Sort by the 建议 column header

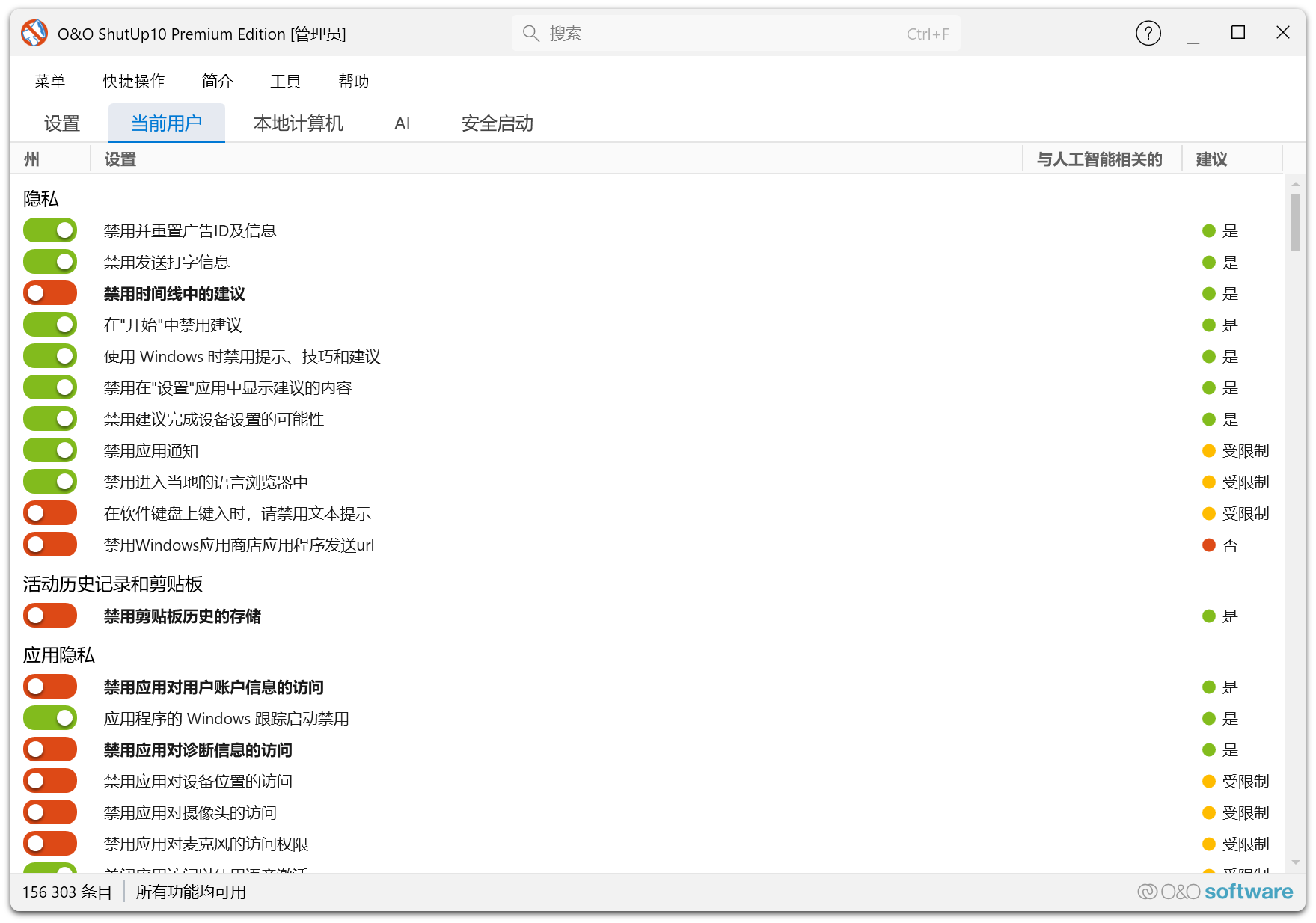pyautogui.click(x=1232, y=159)
